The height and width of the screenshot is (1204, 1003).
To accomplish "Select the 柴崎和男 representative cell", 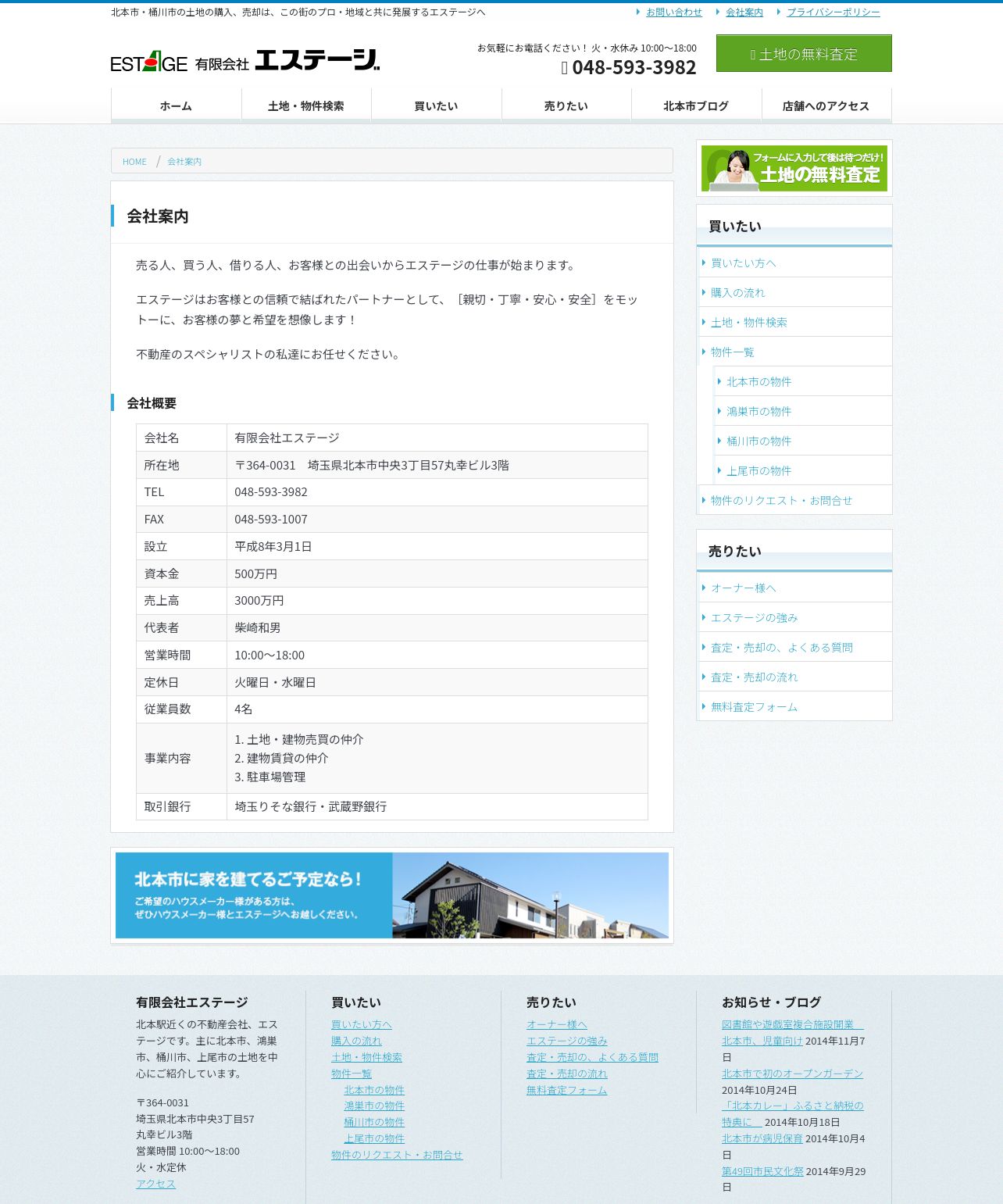I will 437,627.
